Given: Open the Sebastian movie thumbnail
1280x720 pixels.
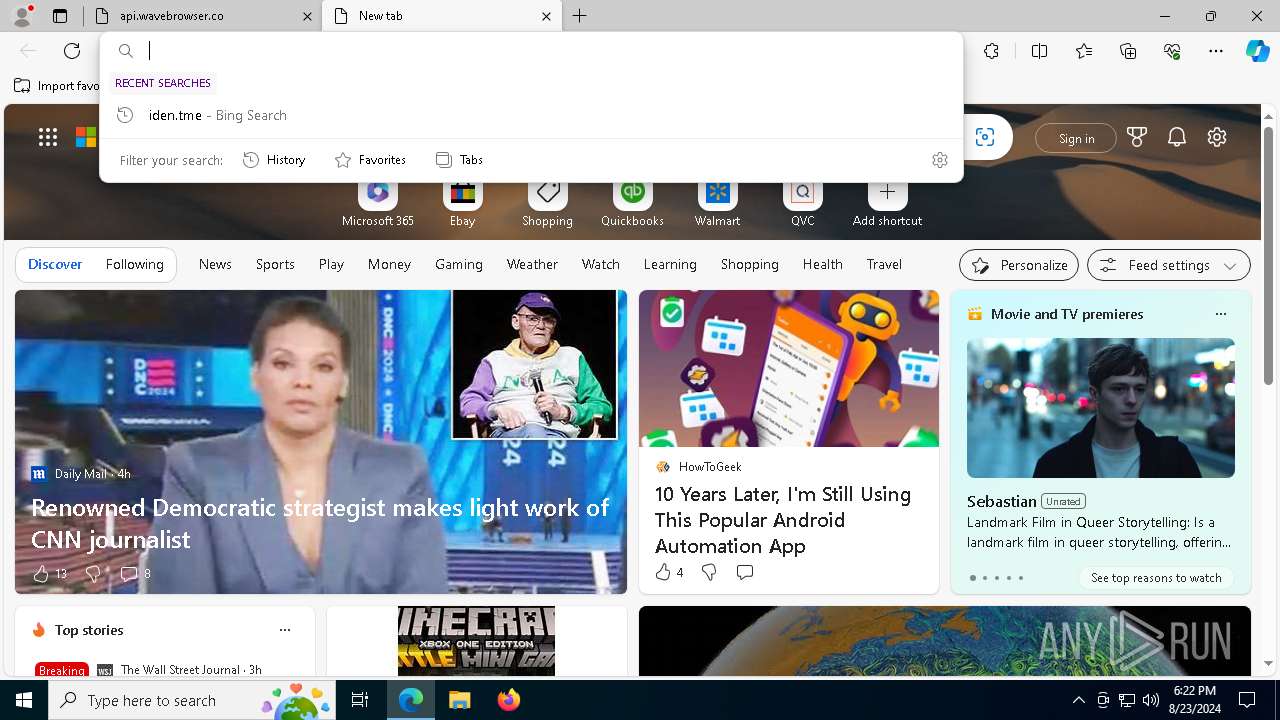Looking at the screenshot, I should pos(1101,408).
